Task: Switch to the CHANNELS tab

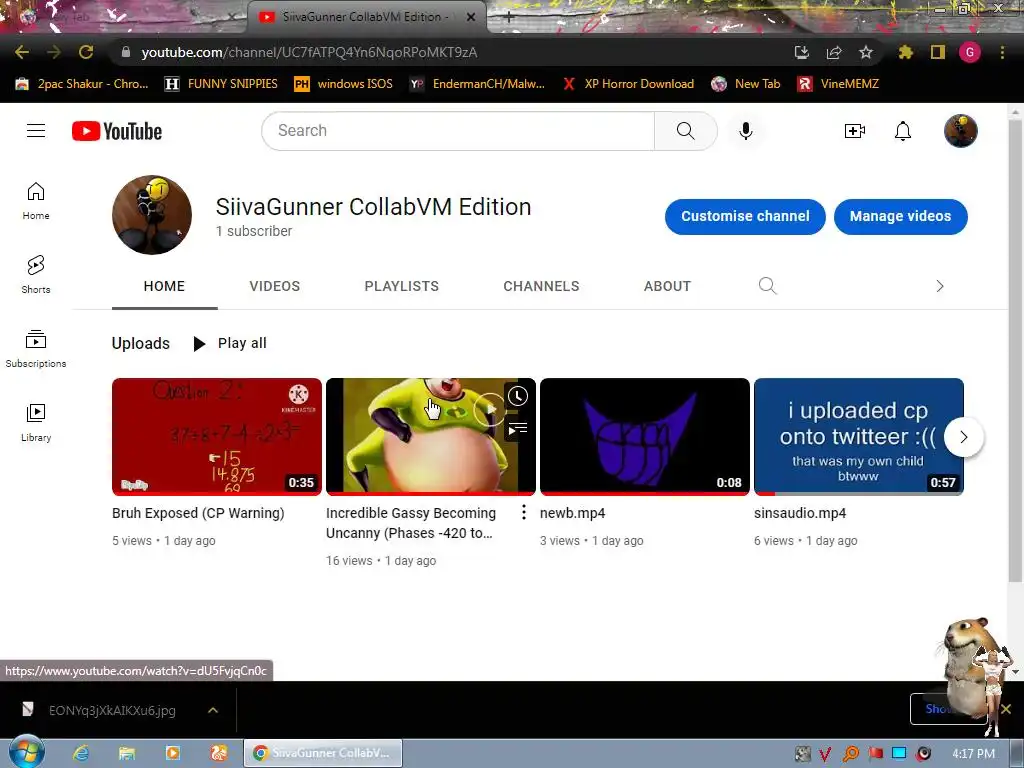Action: tap(541, 286)
